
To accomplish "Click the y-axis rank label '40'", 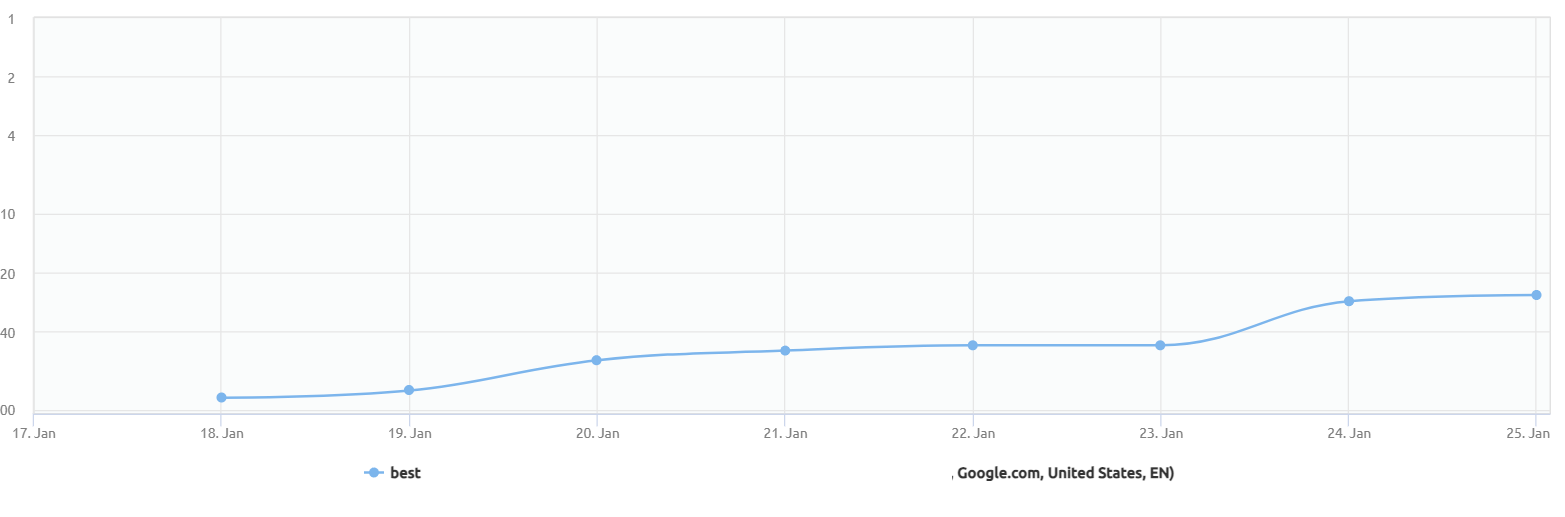I will coord(11,332).
